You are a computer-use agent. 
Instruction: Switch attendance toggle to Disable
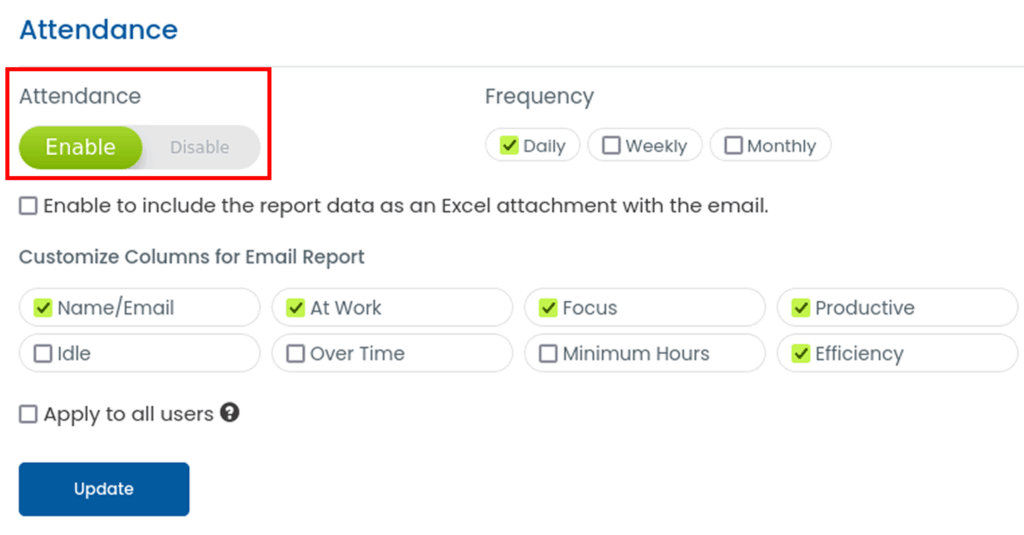[199, 147]
